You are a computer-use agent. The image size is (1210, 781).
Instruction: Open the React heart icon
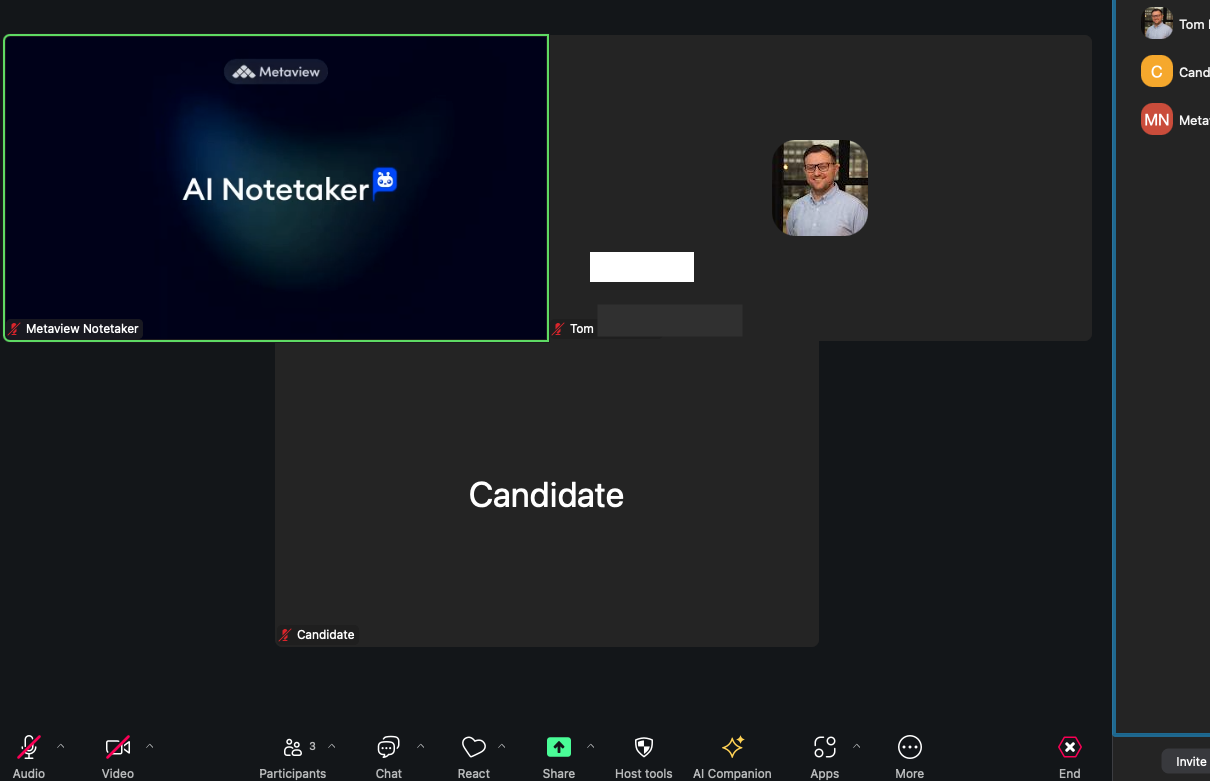pyautogui.click(x=473, y=747)
